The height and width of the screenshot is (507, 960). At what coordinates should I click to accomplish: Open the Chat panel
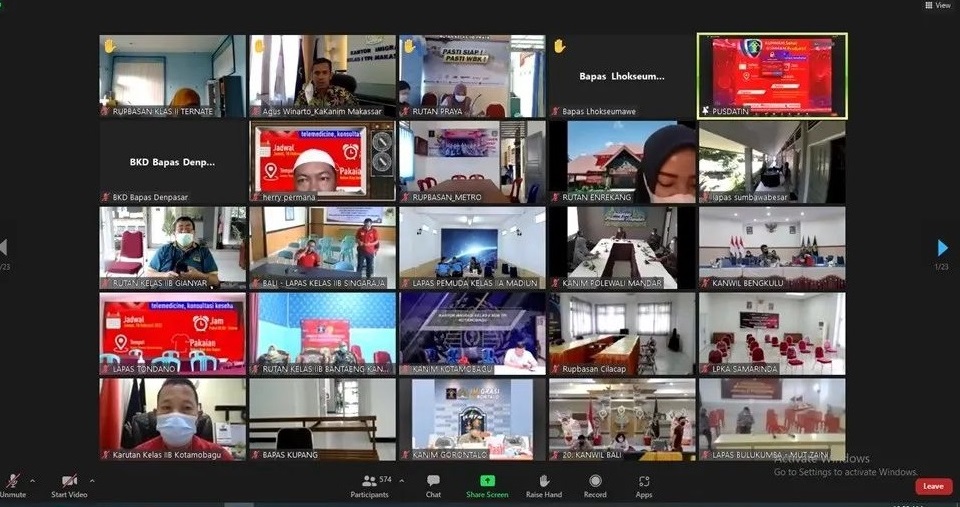coord(433,486)
